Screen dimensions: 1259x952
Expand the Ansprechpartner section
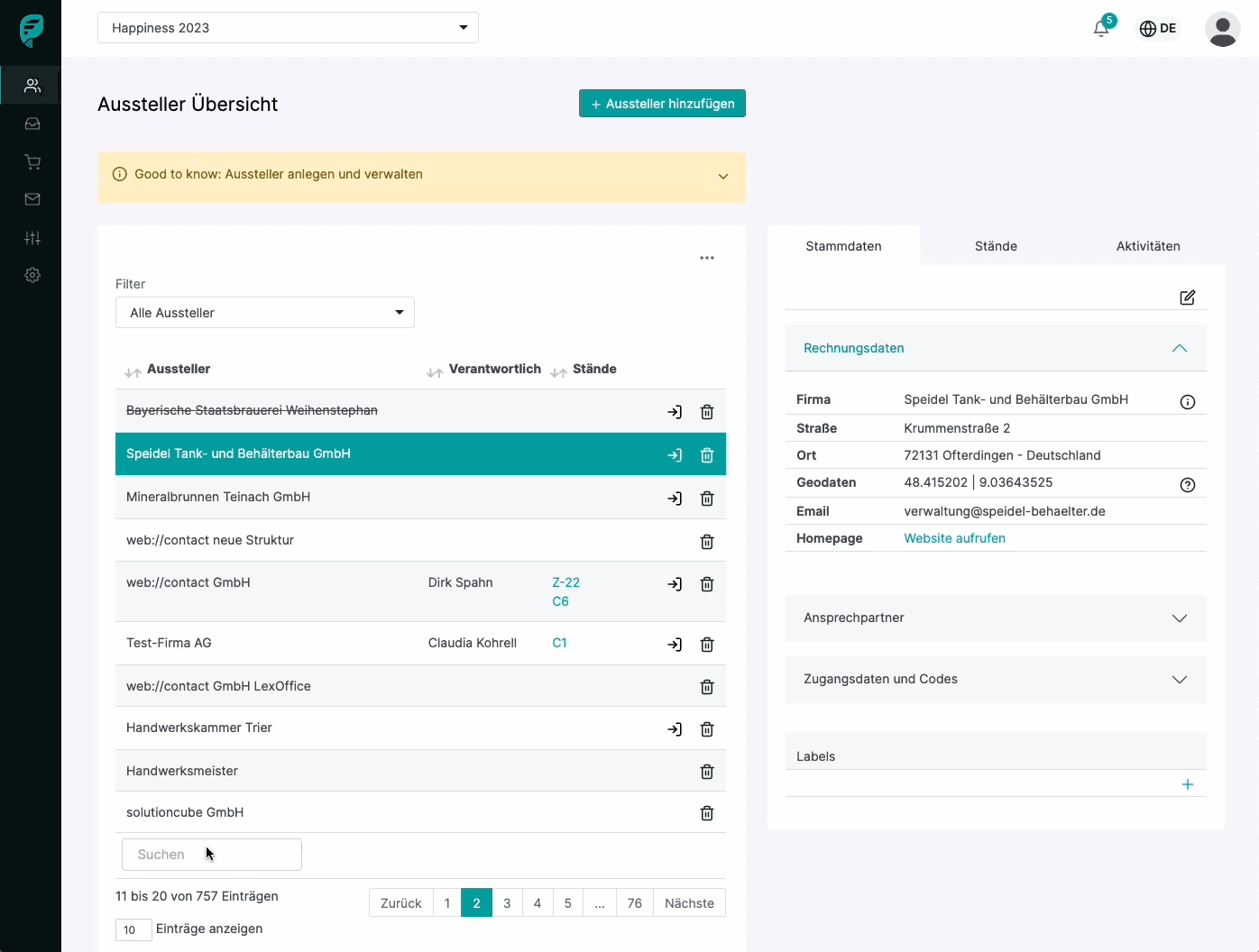pyautogui.click(x=996, y=618)
